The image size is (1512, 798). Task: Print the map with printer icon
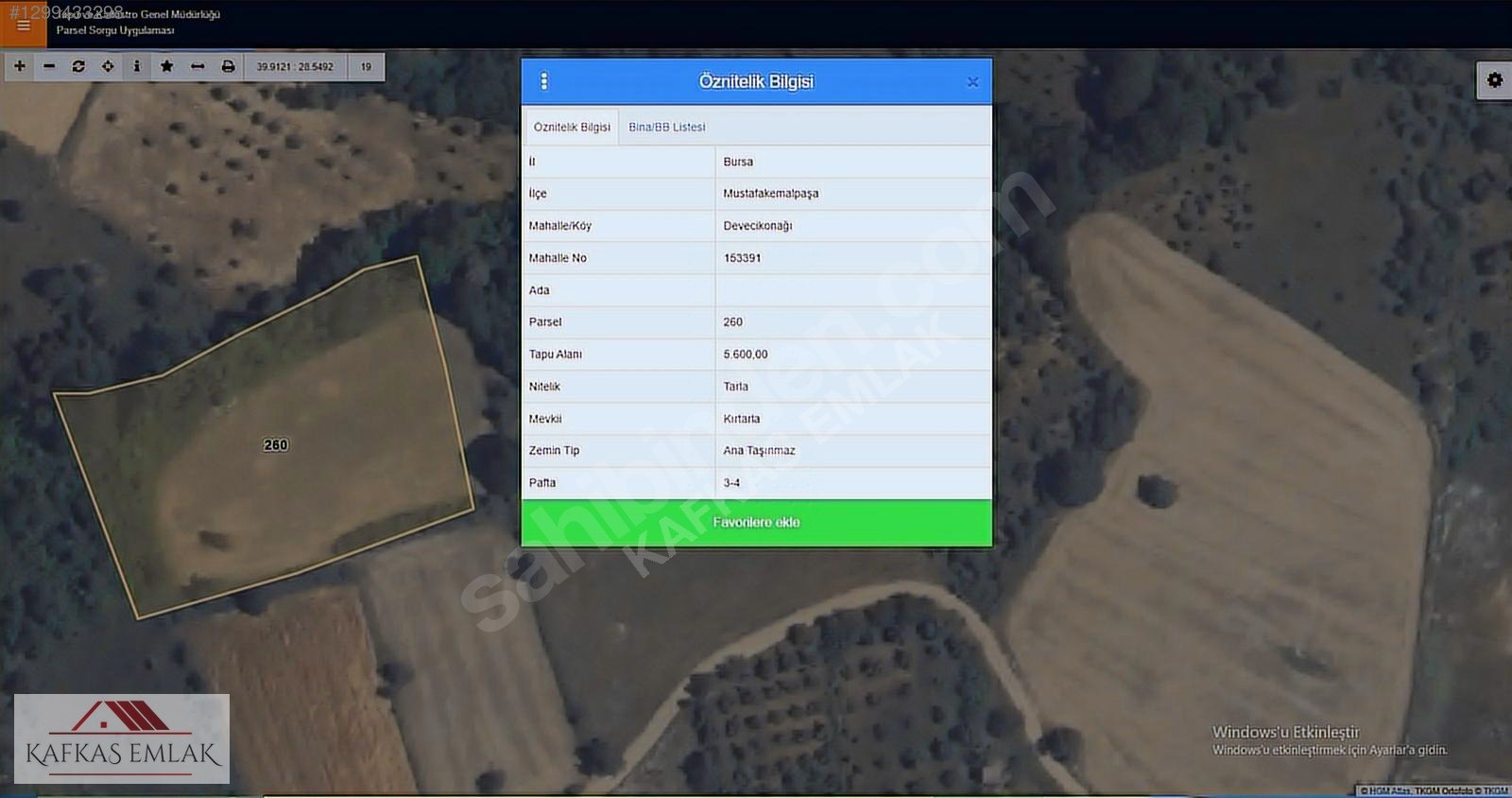tap(228, 66)
